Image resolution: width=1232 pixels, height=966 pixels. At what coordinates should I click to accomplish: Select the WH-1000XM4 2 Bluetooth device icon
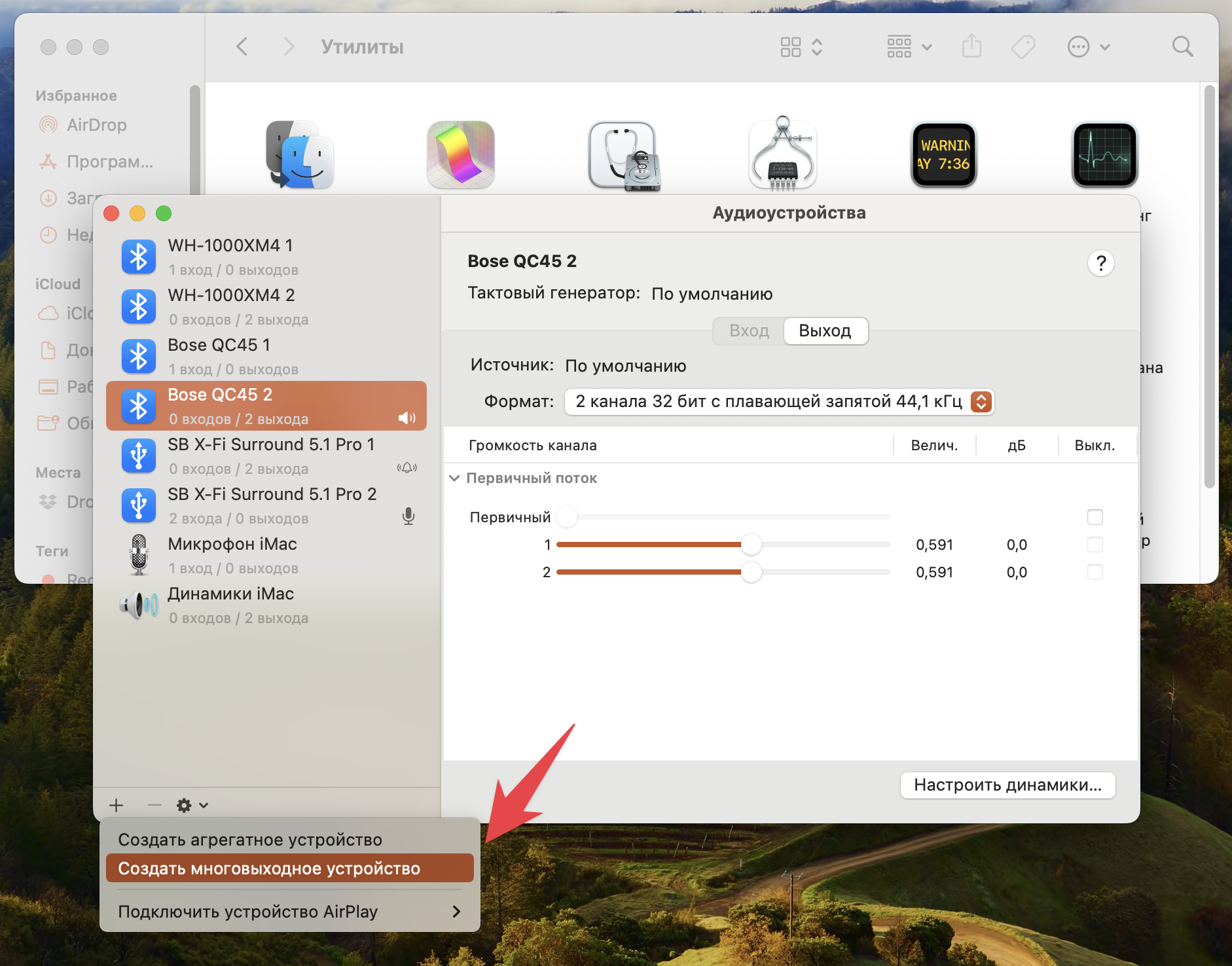(139, 306)
